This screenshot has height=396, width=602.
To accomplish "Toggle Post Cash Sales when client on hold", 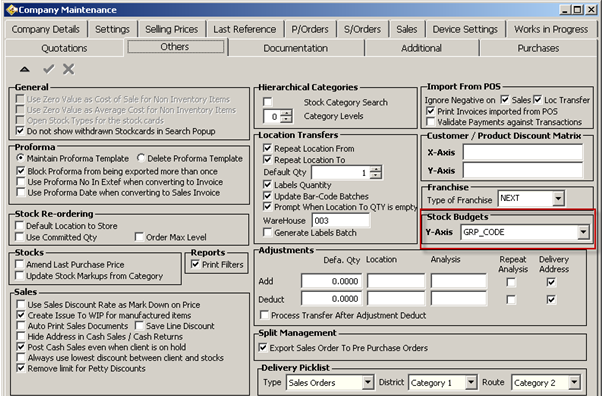I will pos(21,347).
